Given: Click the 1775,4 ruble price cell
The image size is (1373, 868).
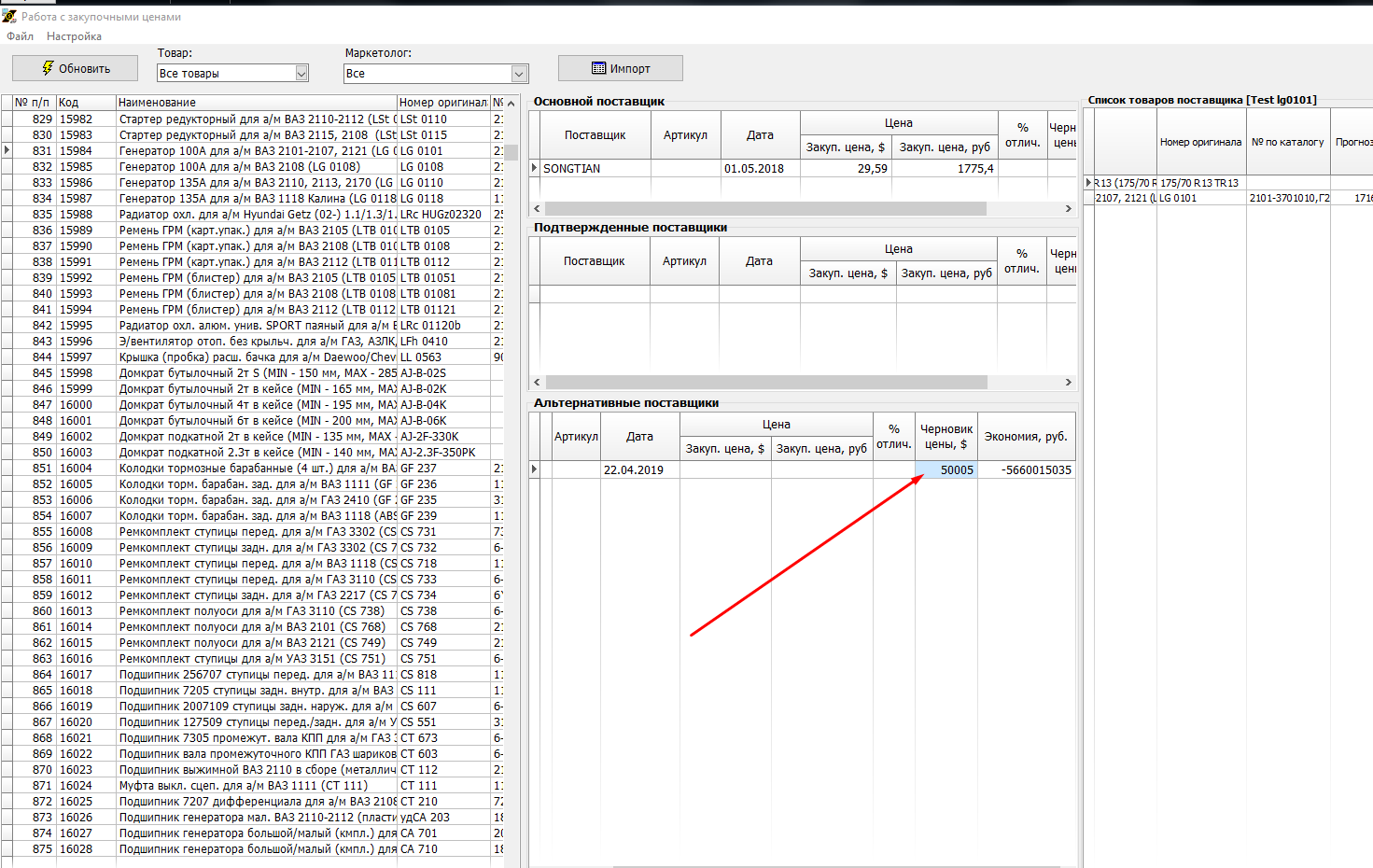Looking at the screenshot, I should click(x=945, y=168).
